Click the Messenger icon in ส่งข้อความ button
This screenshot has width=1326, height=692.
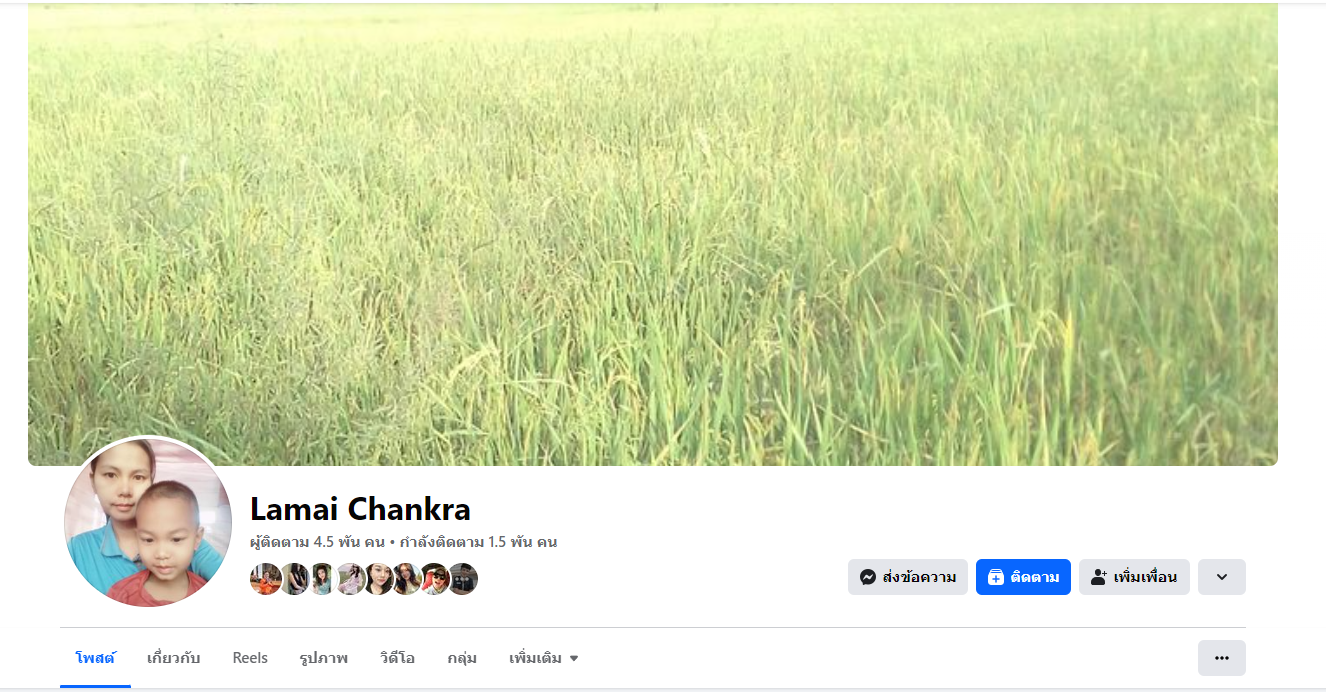[x=868, y=577]
